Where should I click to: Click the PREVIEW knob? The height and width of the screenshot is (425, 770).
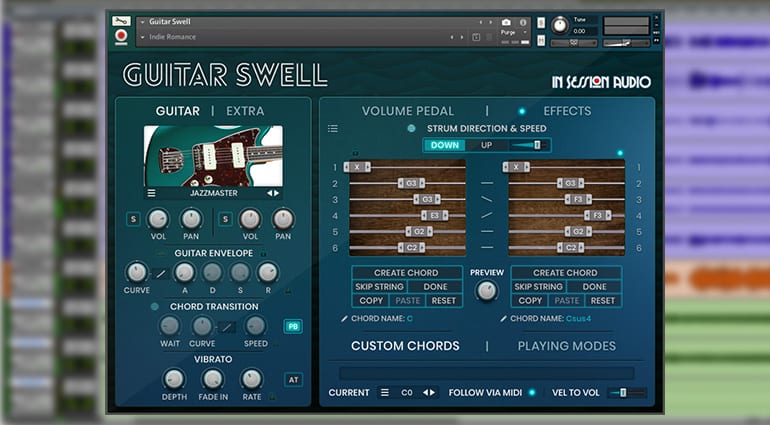[487, 291]
